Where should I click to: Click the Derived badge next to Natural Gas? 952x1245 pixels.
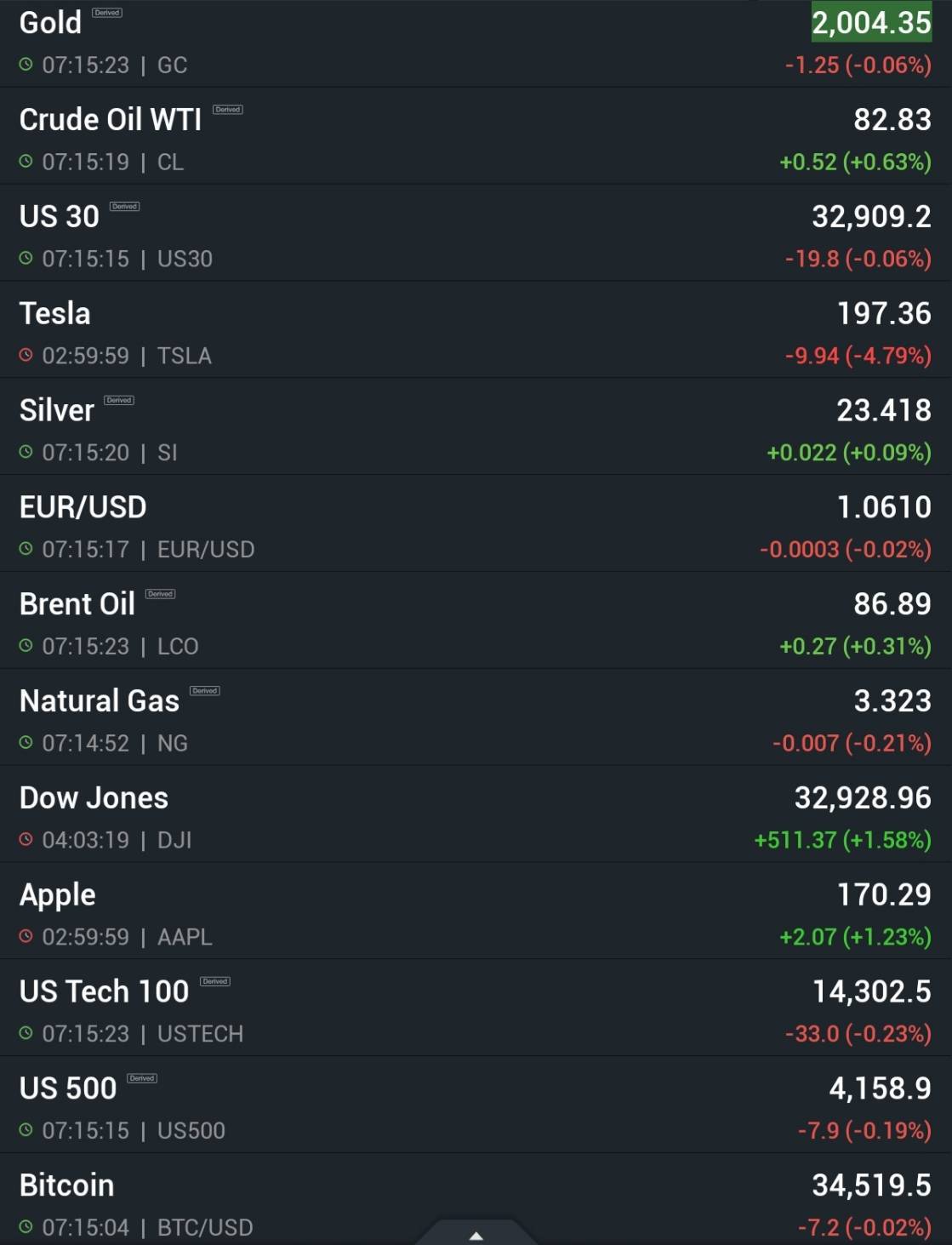(x=205, y=691)
